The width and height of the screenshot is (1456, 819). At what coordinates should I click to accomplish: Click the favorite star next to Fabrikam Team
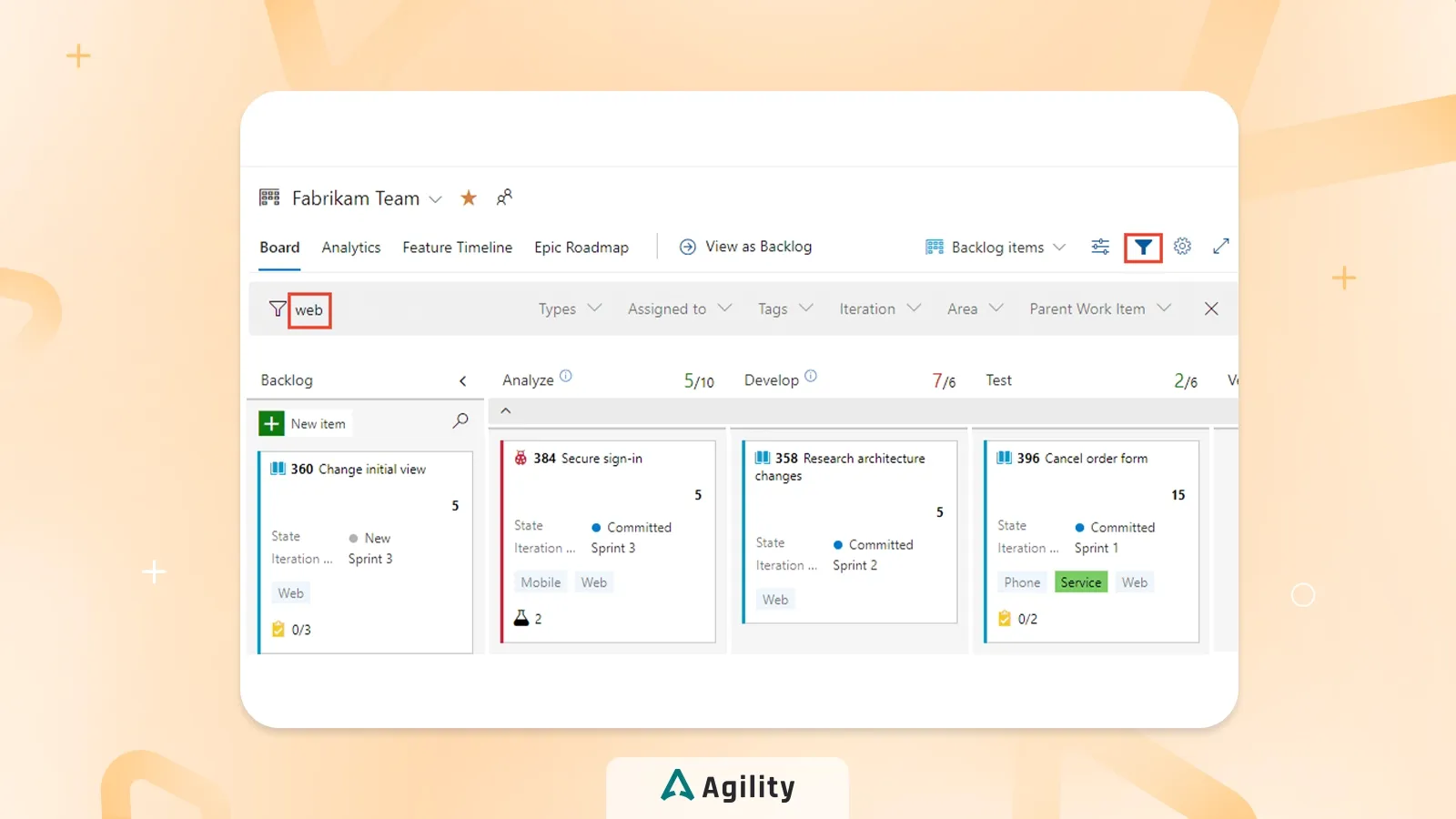point(468,197)
